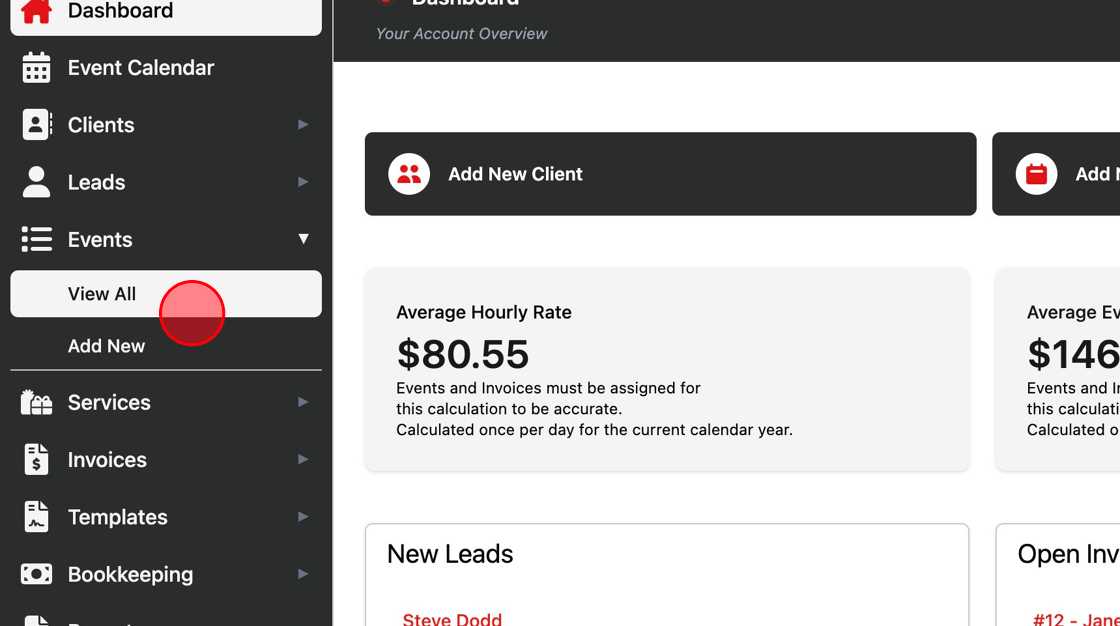Open the Event Calendar page
This screenshot has width=1120, height=626.
click(141, 68)
